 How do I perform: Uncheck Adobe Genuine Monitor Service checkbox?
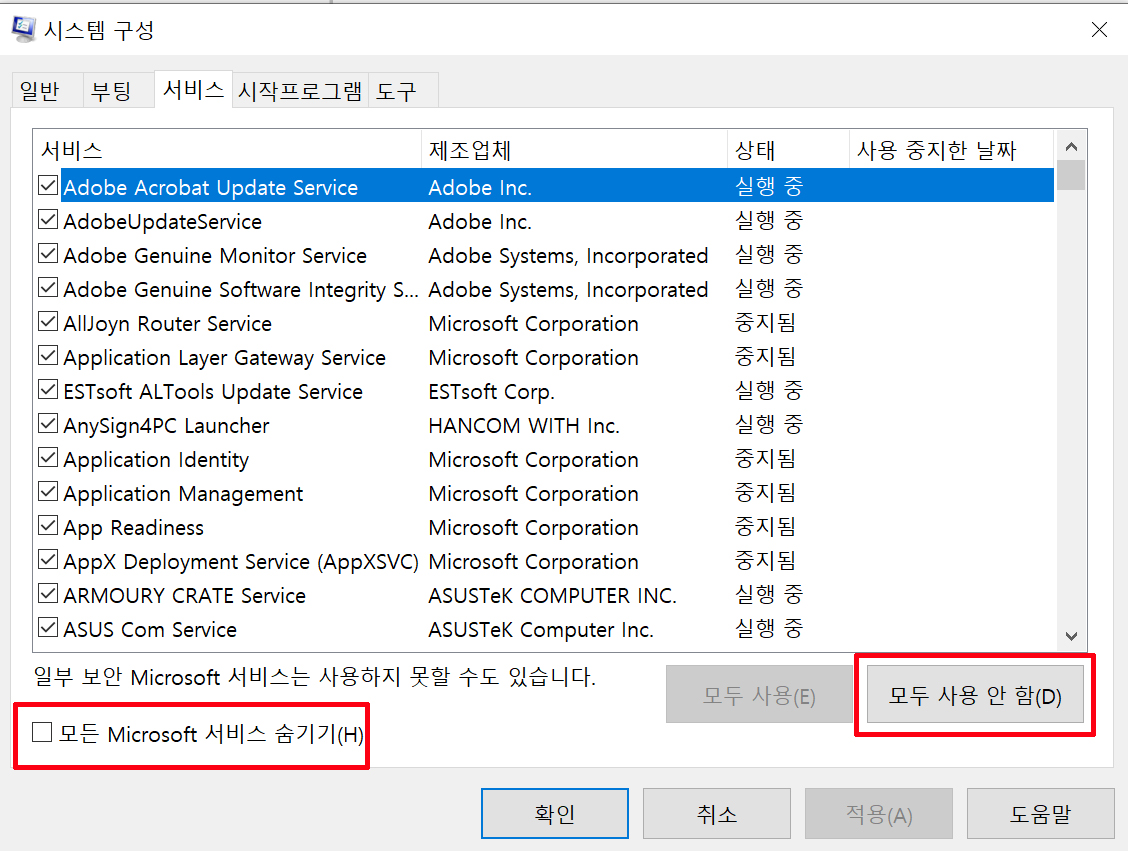point(47,253)
